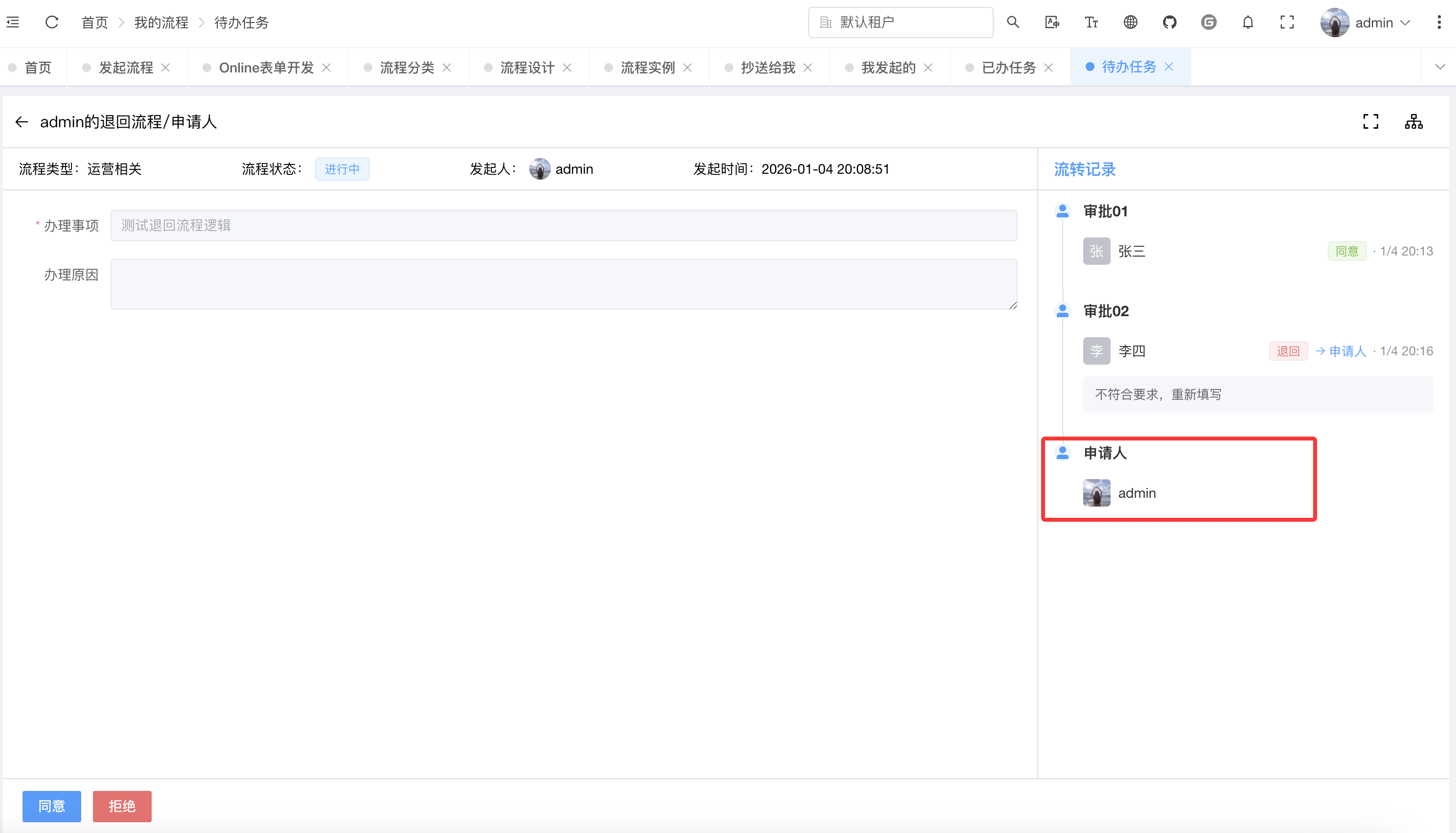Viewport: 1456px width, 833px height.
Task: Open the search magnifier icon
Action: pyautogui.click(x=1013, y=23)
